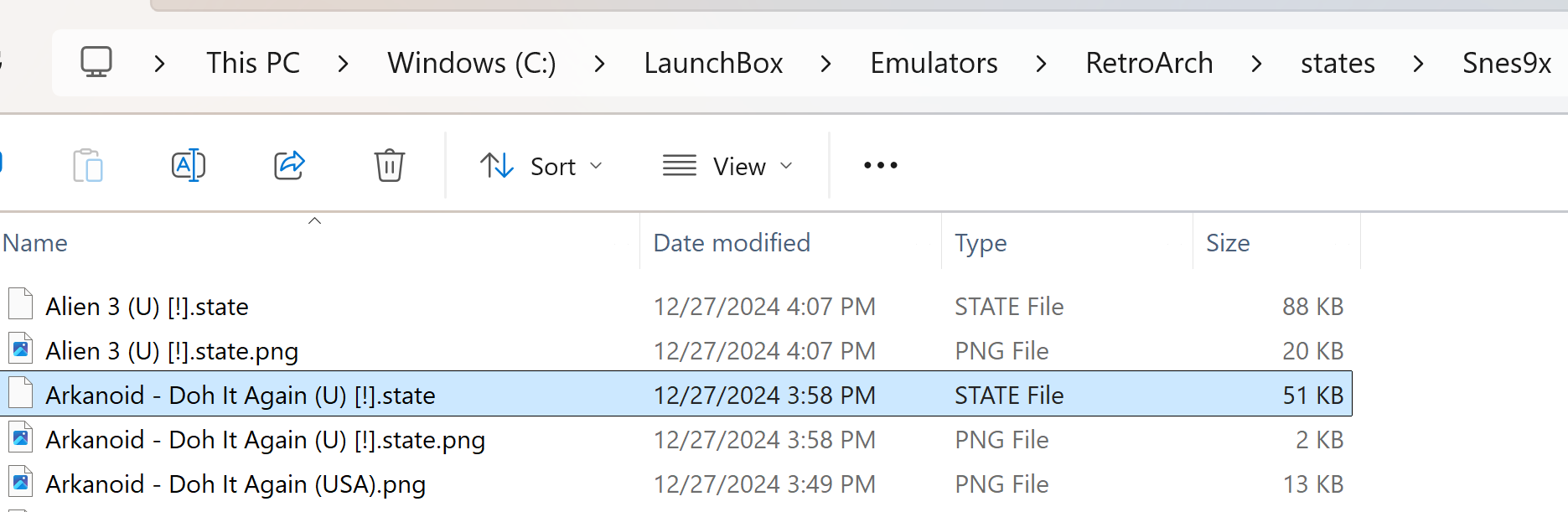Click the 88 KB size cell
Screen dimensions: 1568x512
tap(1312, 307)
